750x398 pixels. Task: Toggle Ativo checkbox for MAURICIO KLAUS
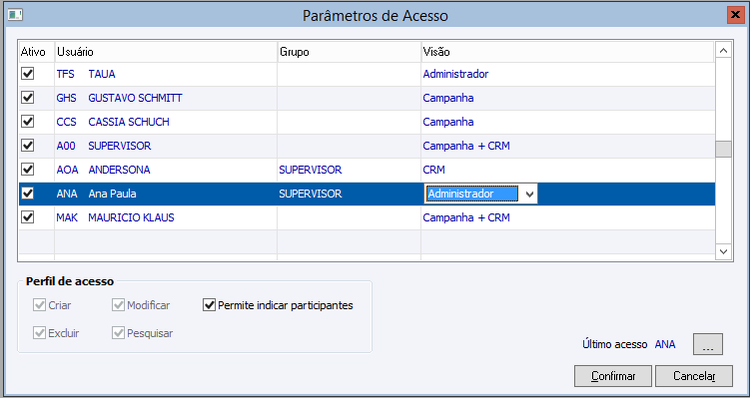tap(28, 217)
